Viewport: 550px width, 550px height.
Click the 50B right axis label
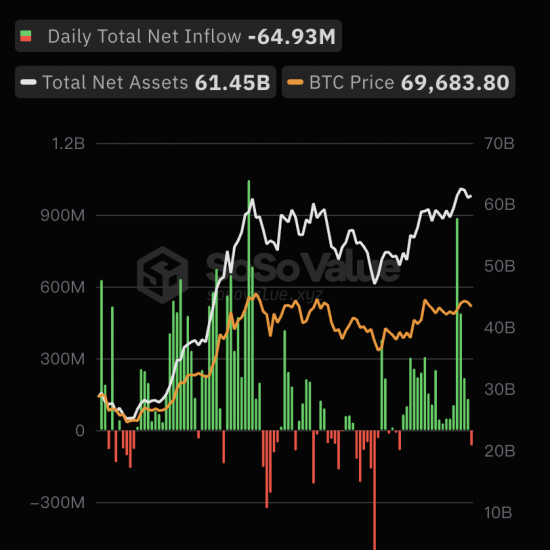pyautogui.click(x=499, y=266)
